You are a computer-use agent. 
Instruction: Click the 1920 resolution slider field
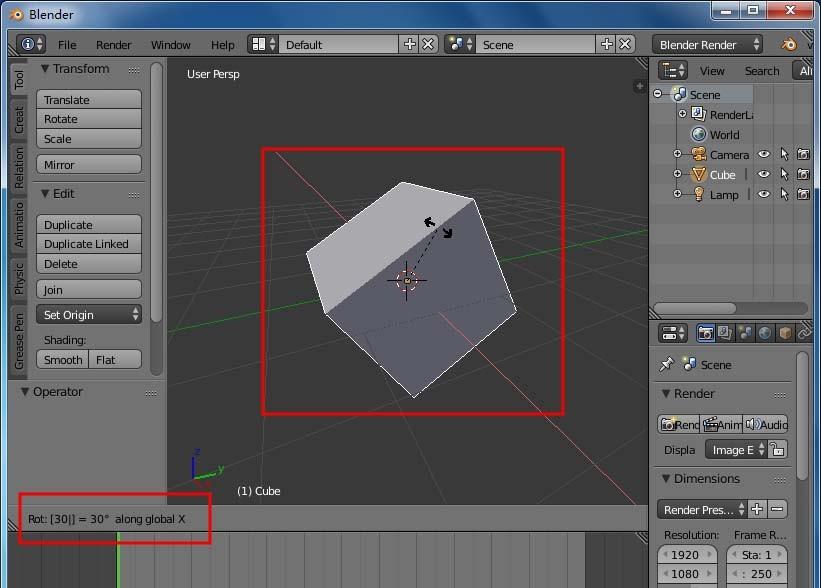coord(687,554)
